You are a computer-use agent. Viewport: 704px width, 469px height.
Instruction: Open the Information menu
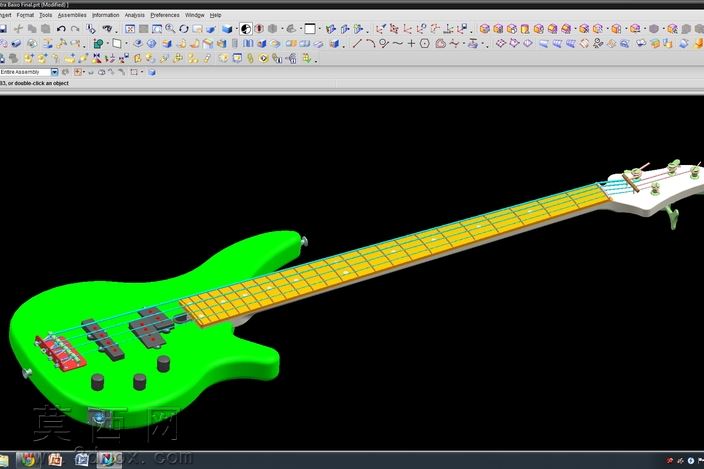[x=106, y=15]
